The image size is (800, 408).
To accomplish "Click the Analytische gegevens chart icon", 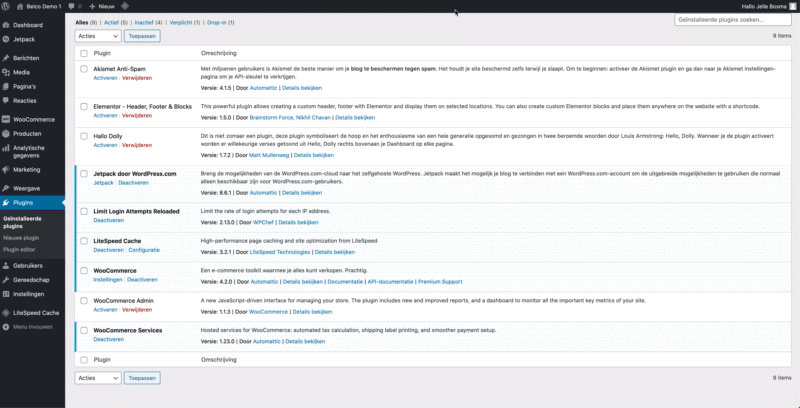I will click(x=6, y=148).
